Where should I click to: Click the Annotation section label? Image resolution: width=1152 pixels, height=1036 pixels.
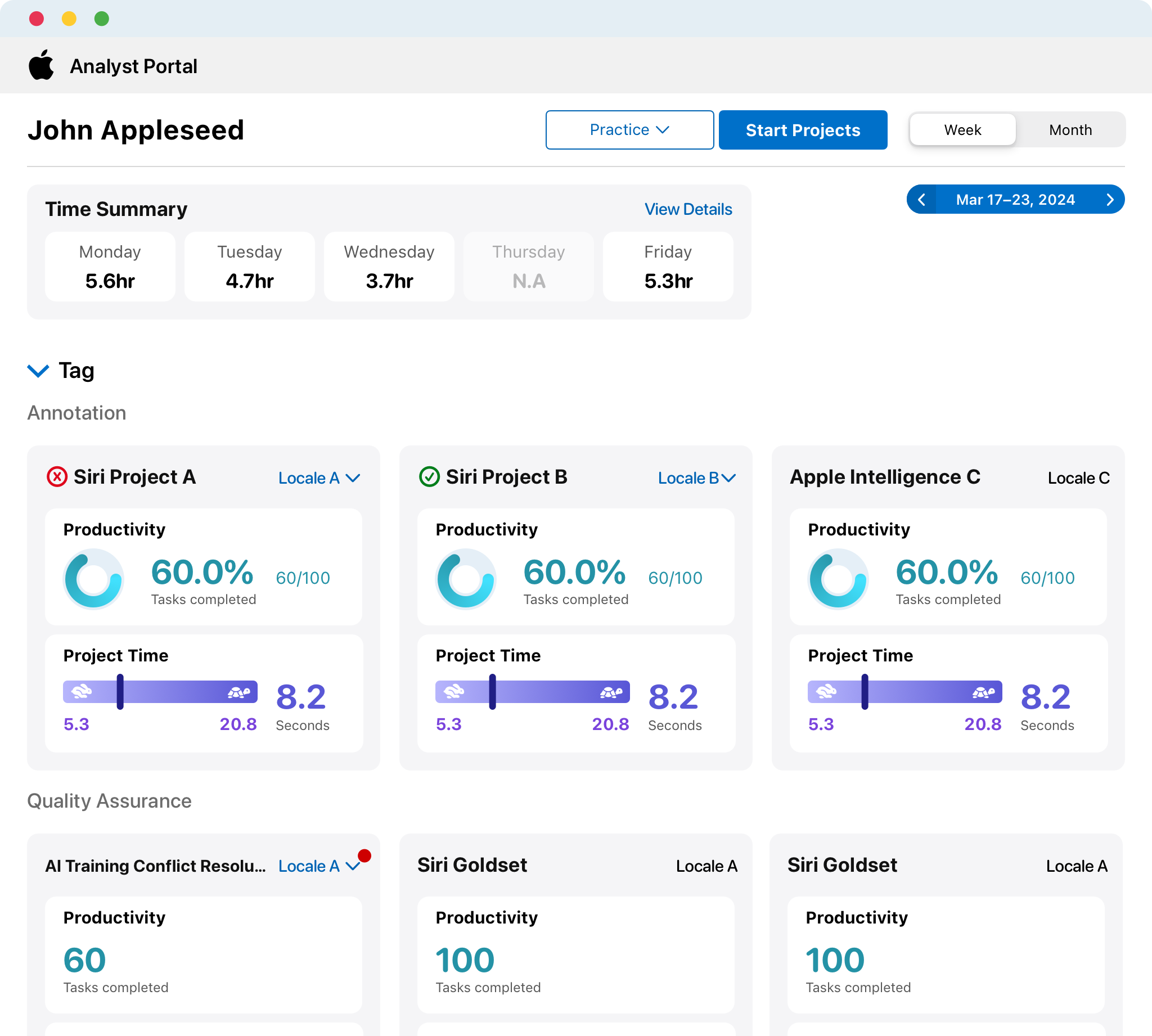pos(77,413)
